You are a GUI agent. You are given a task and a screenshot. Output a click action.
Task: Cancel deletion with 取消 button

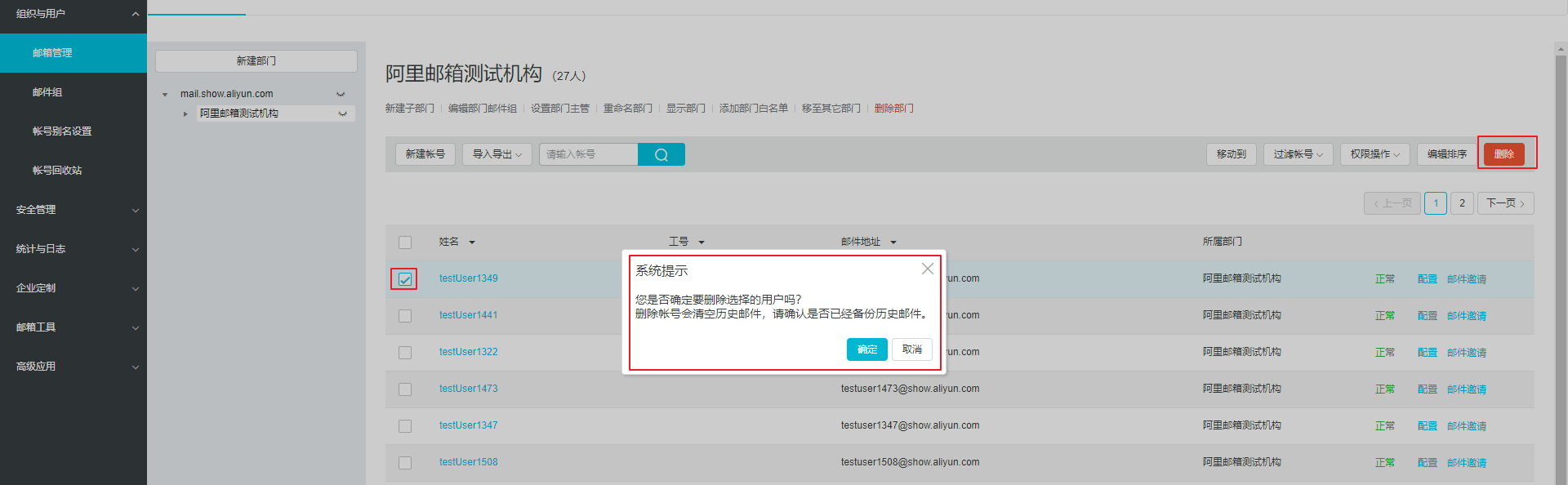pos(911,349)
